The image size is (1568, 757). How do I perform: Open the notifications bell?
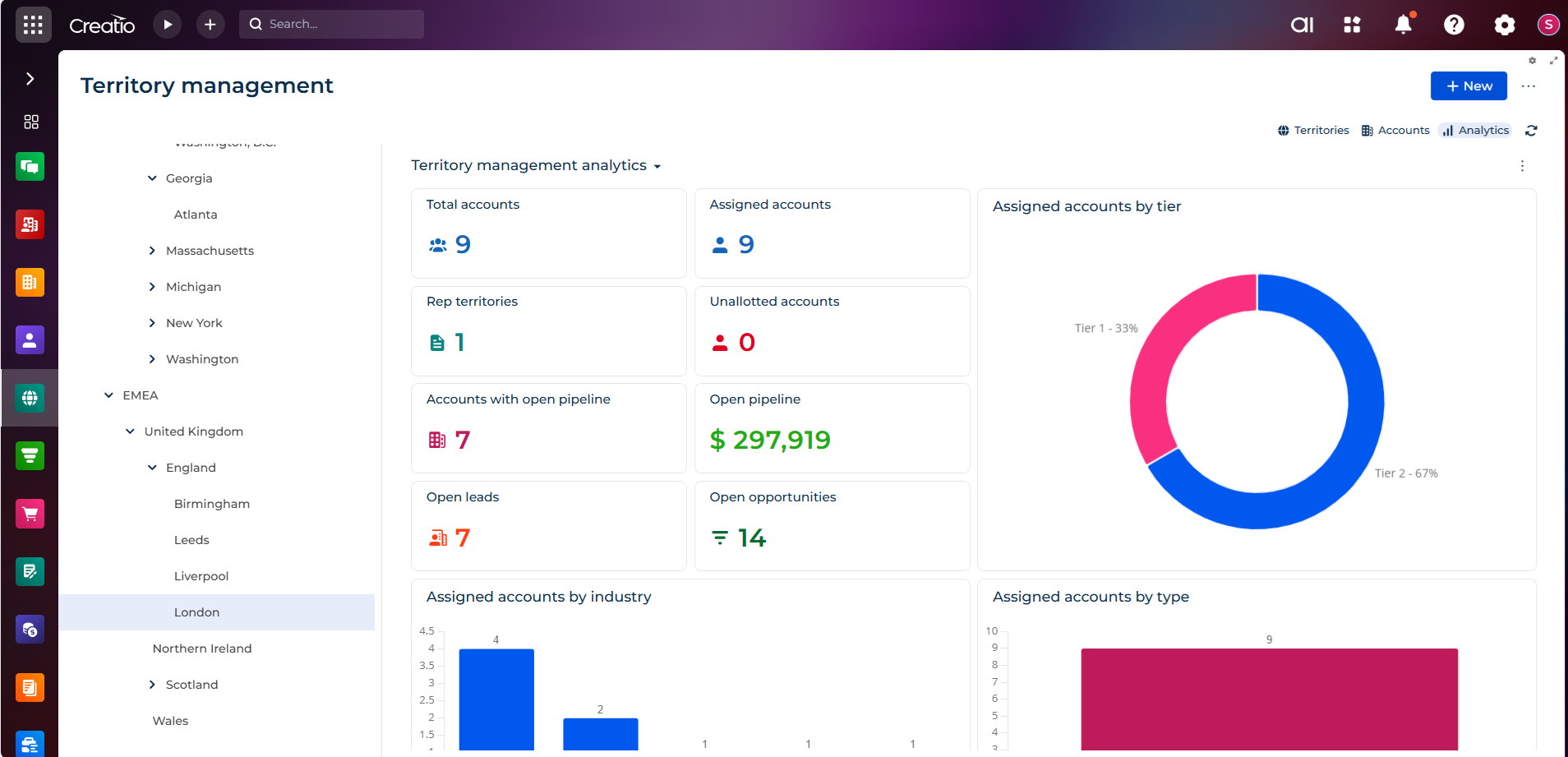pyautogui.click(x=1403, y=25)
